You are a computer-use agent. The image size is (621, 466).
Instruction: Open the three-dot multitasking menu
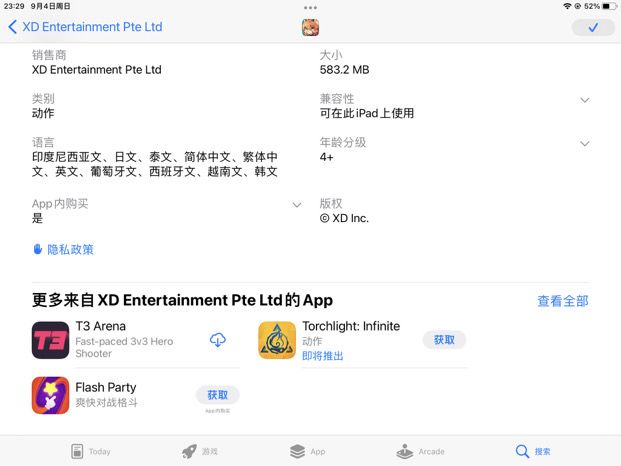(x=310, y=8)
